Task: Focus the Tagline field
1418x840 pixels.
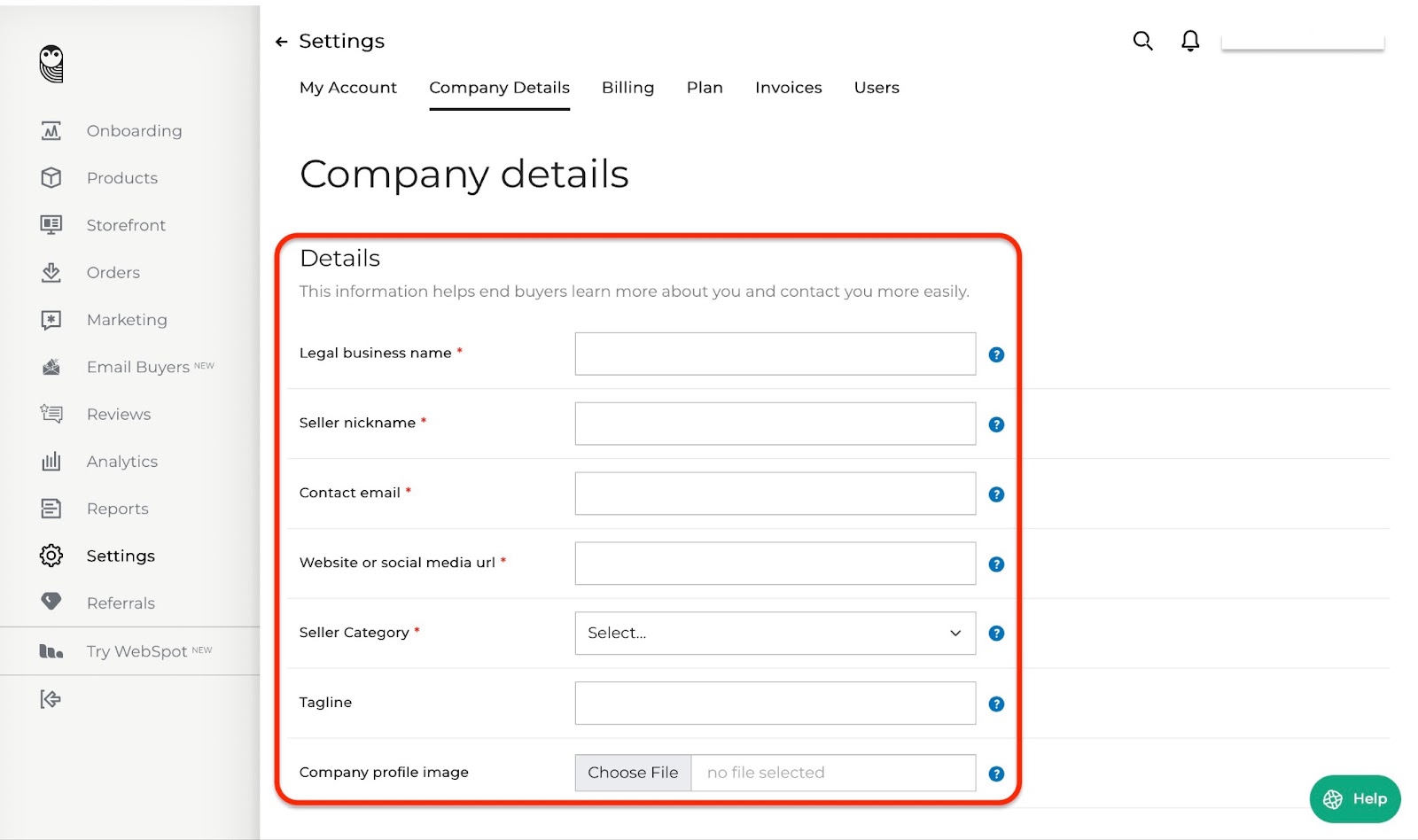Action: 775,703
